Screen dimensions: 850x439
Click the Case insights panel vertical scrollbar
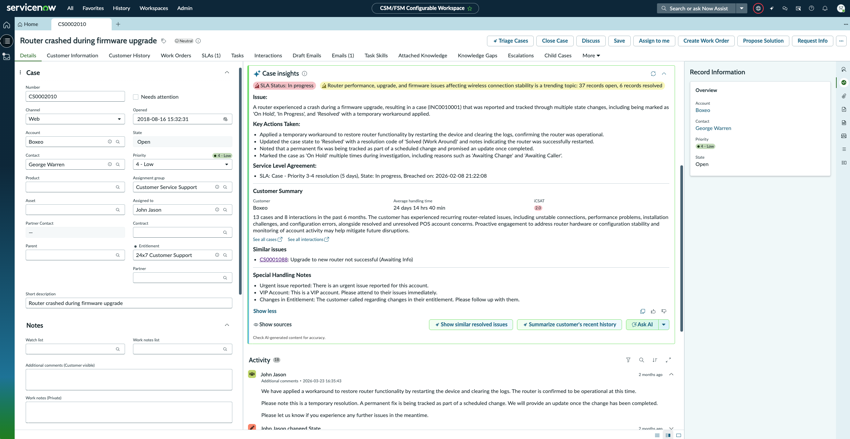point(681,248)
